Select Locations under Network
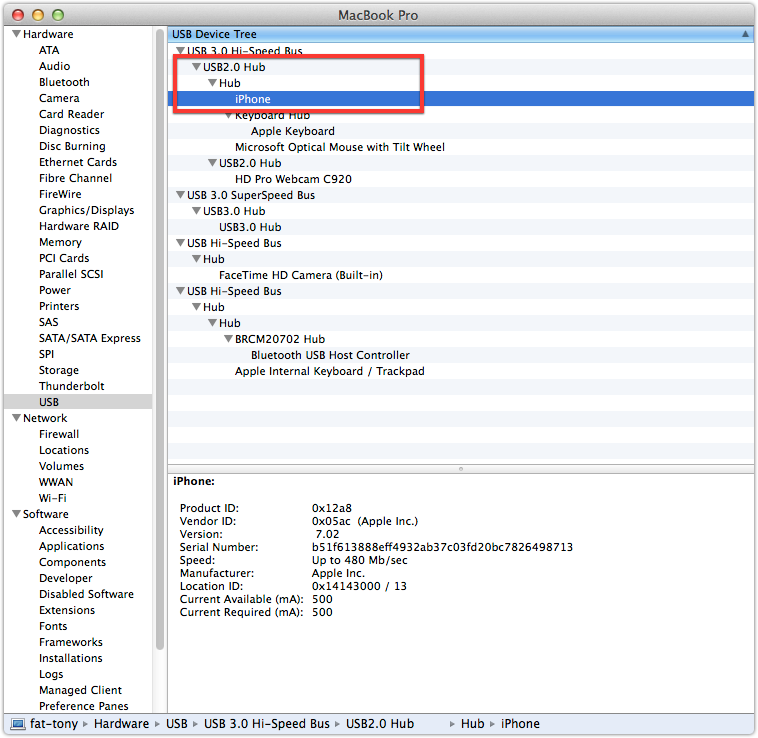 64,450
